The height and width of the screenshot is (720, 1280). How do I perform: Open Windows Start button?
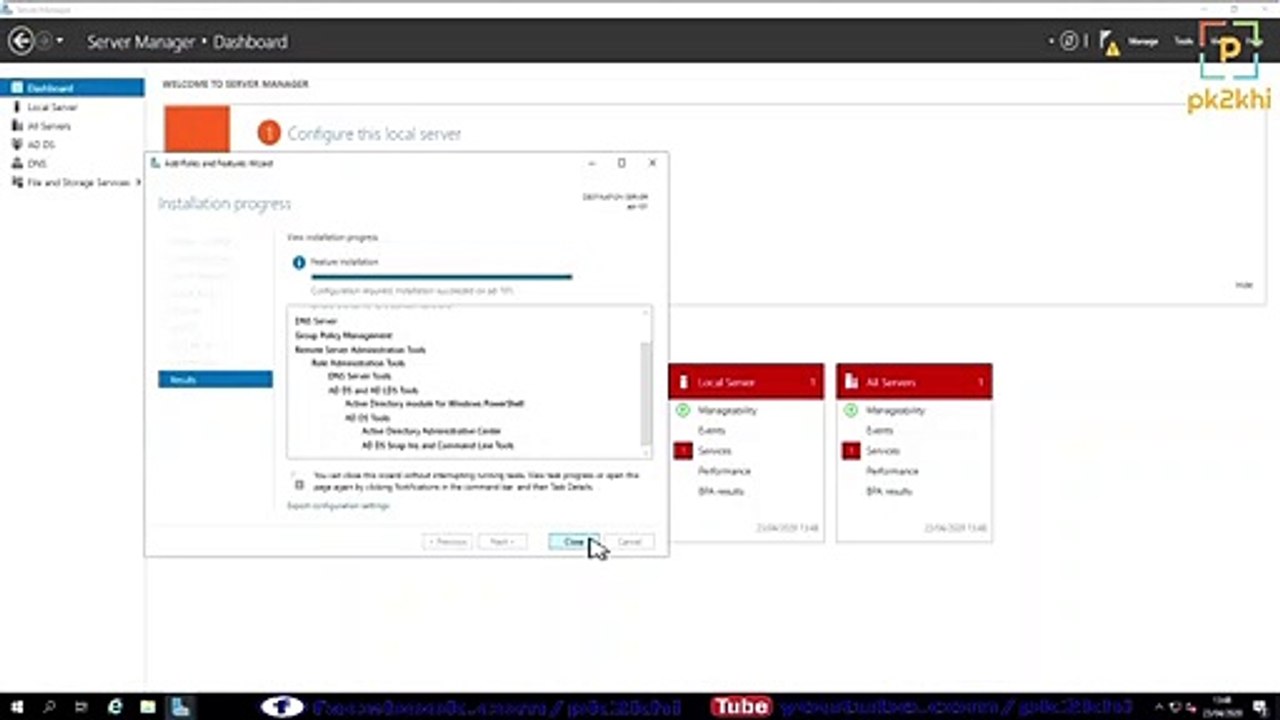coord(17,707)
